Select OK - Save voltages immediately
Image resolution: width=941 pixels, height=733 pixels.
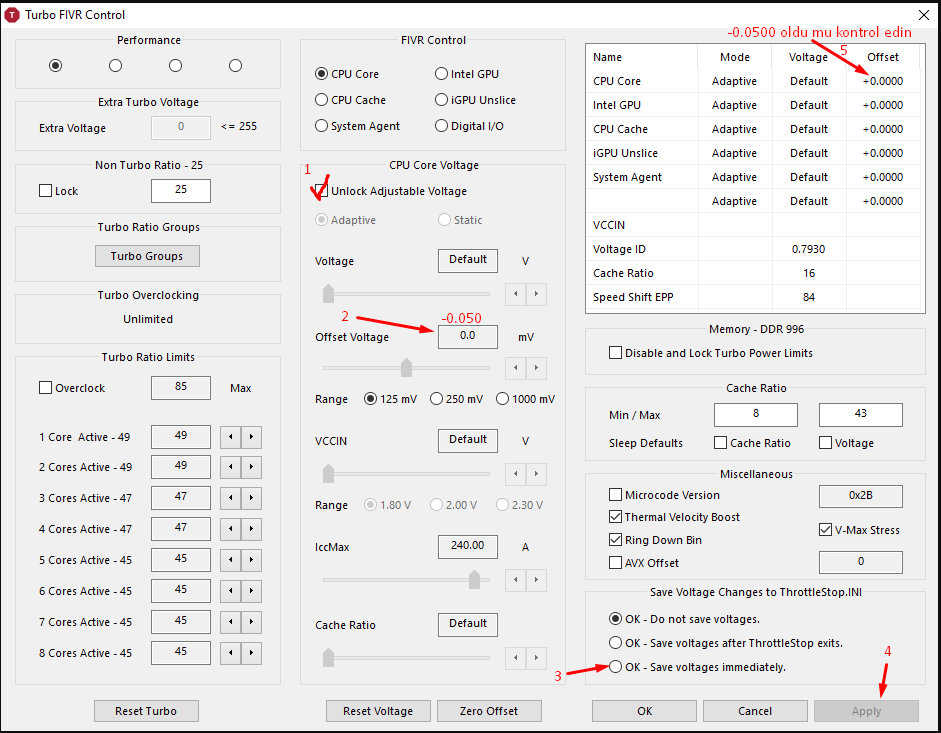pos(615,666)
